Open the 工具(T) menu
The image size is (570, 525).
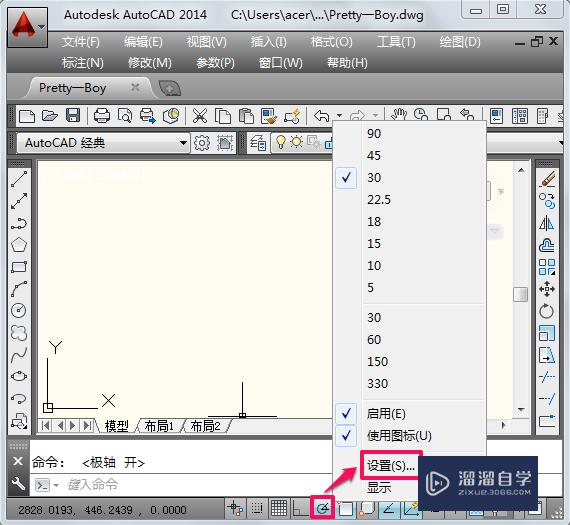tap(396, 42)
